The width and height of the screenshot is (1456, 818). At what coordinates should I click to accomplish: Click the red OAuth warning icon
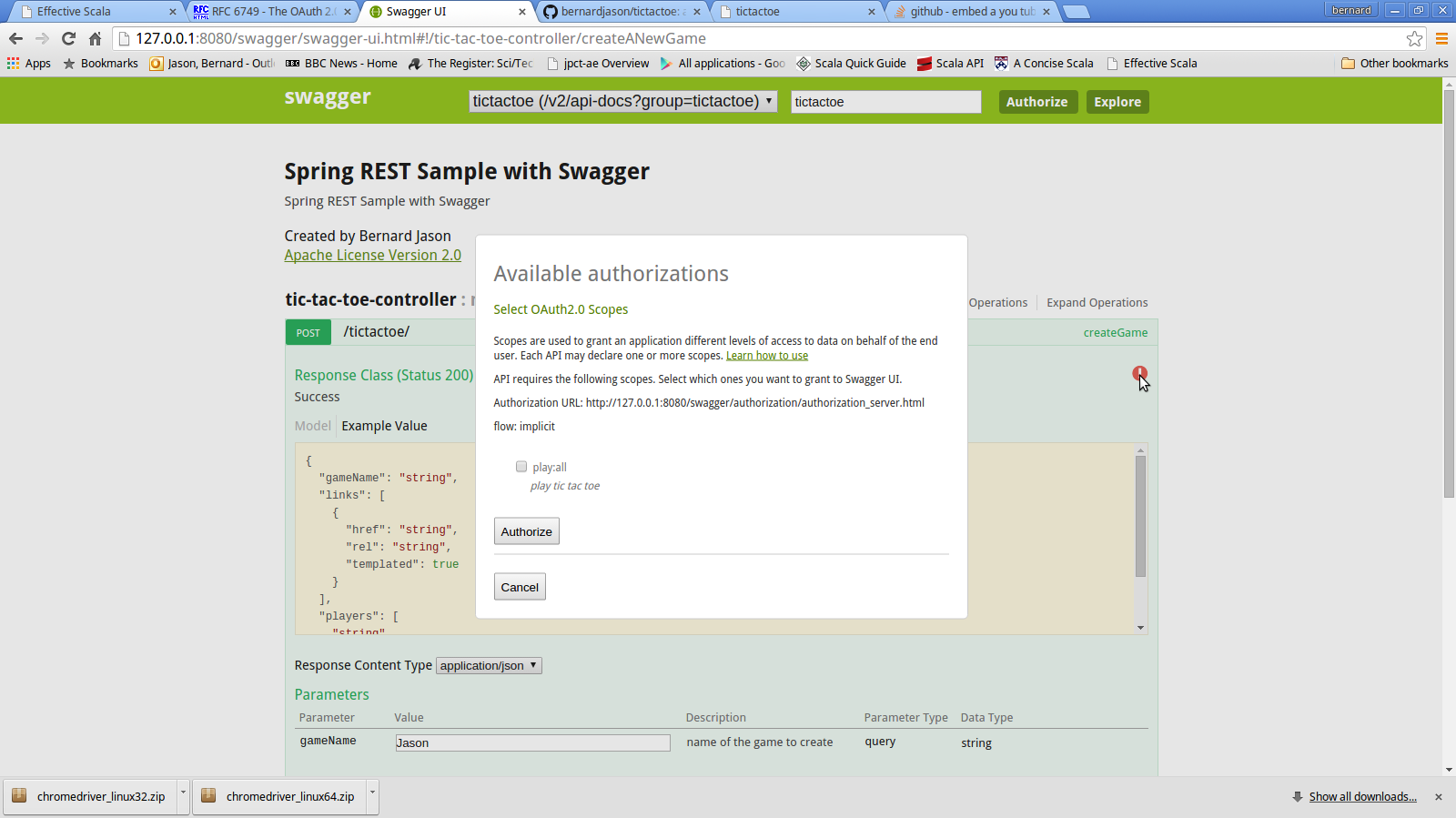pos(1139,373)
